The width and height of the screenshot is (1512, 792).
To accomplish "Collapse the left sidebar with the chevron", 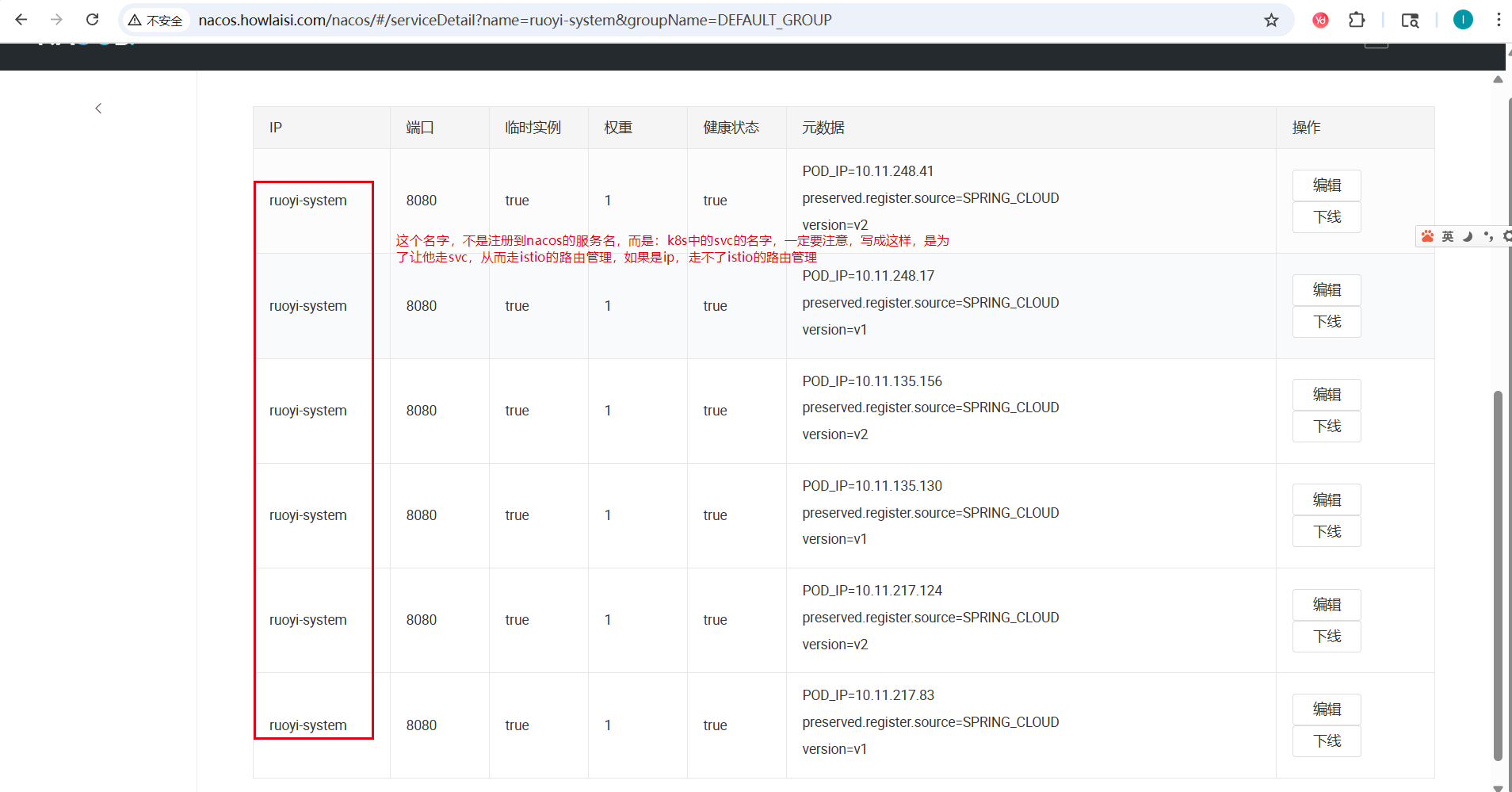I will [x=98, y=109].
